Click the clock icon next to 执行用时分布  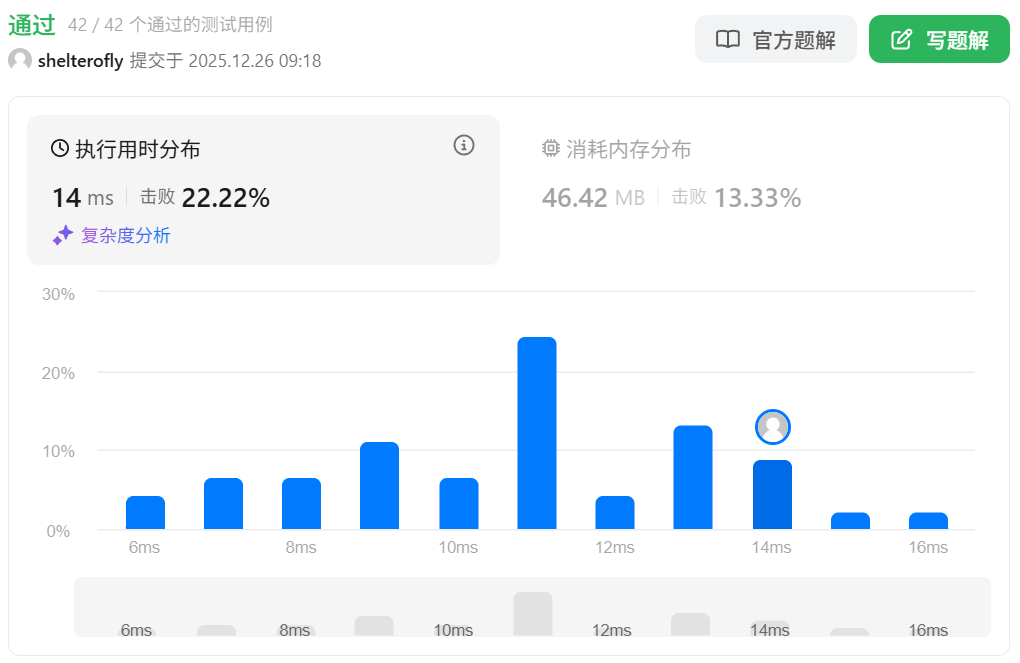[60, 149]
